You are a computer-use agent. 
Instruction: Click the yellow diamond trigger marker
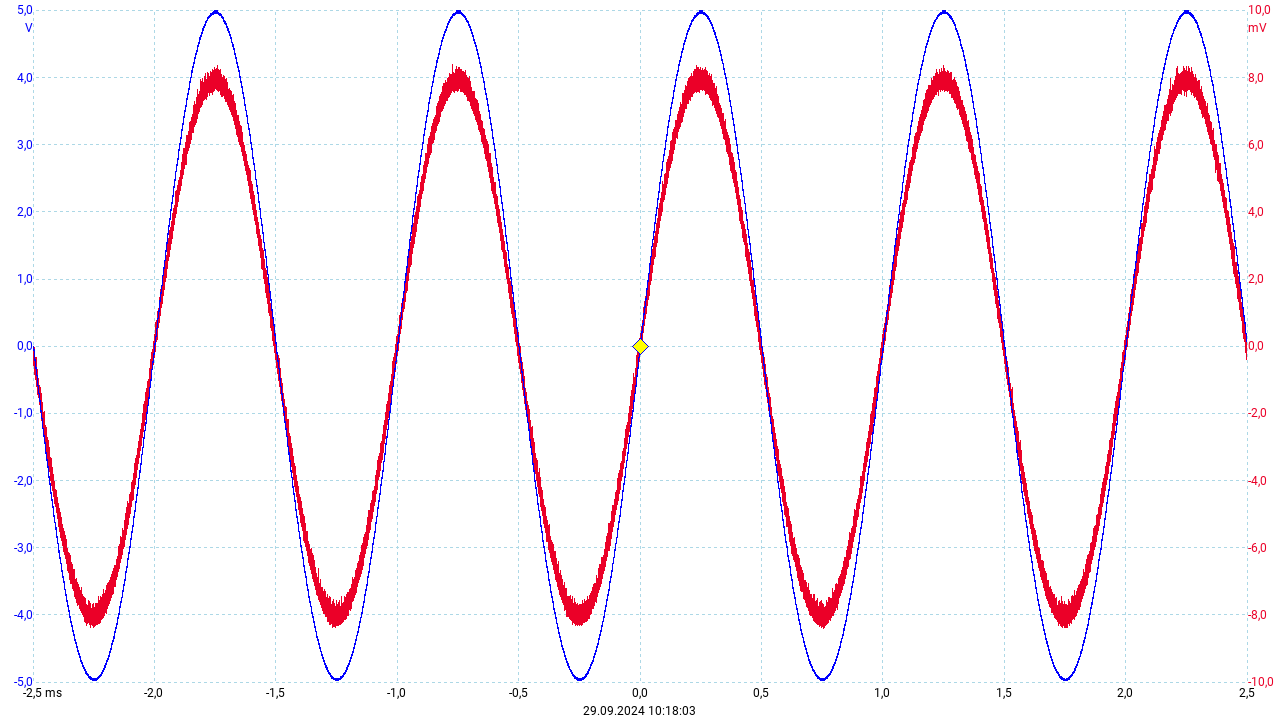point(641,347)
